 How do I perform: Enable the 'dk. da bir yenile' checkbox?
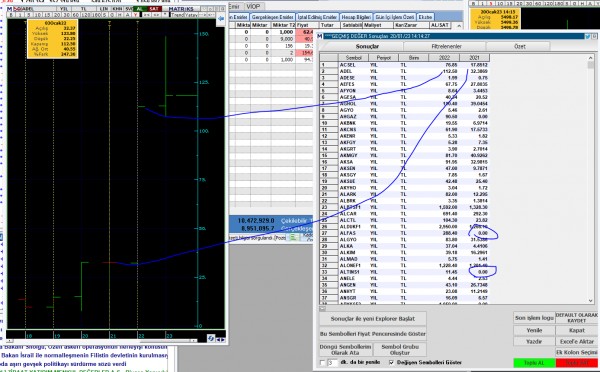323,362
